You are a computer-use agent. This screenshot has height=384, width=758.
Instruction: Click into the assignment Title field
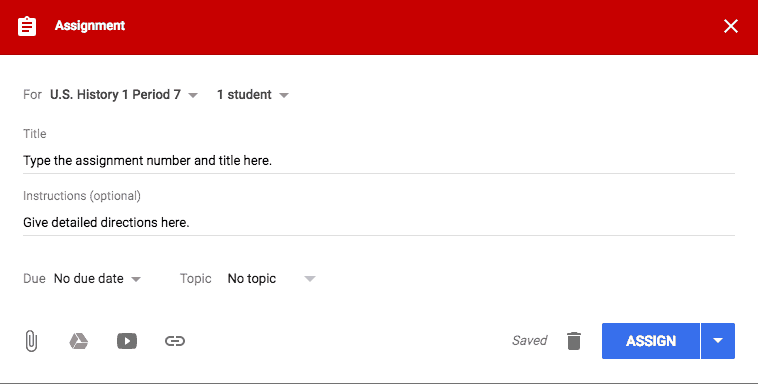pos(379,161)
